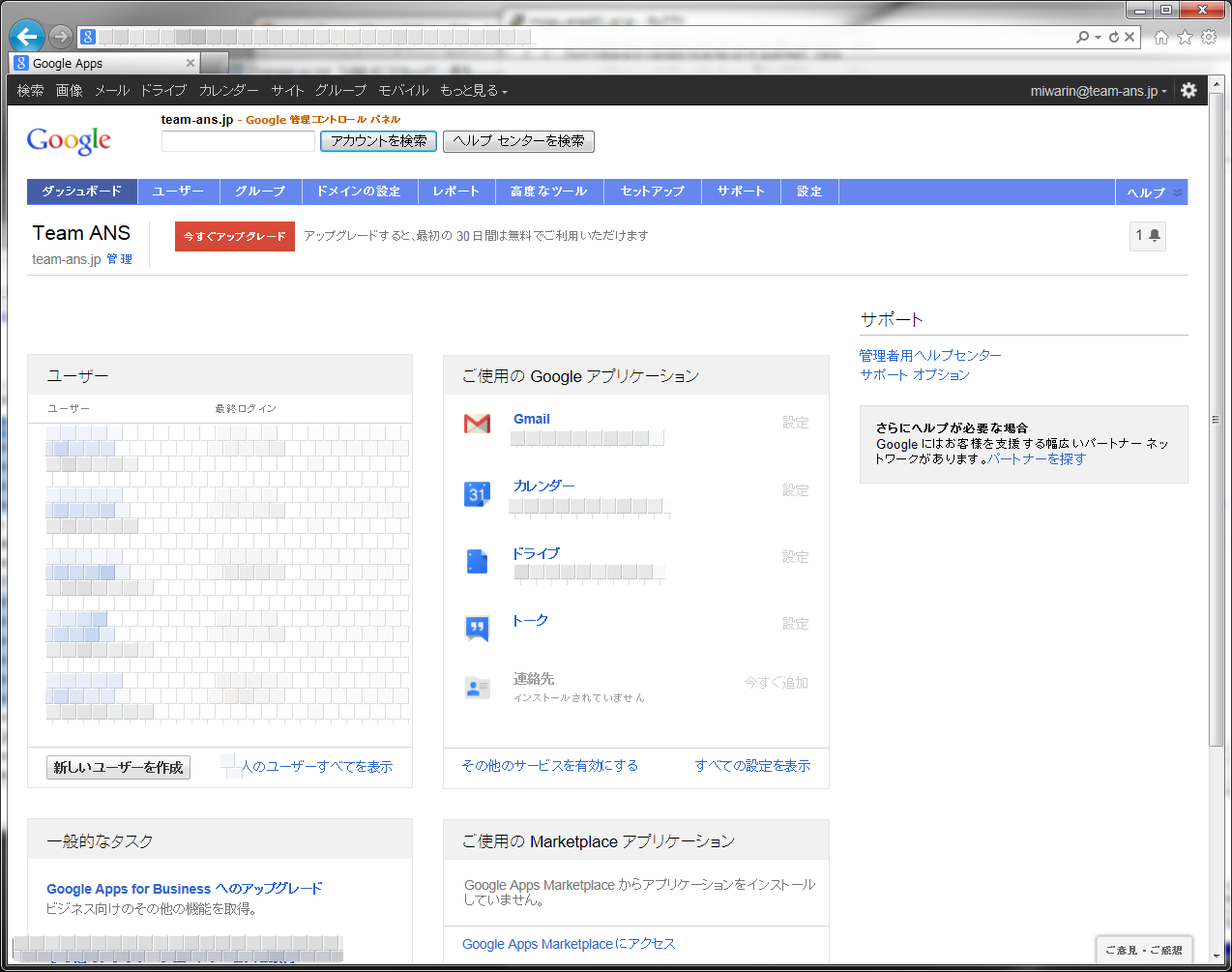The width and height of the screenshot is (1232, 972).
Task: Open カレンダー in the top black bar
Action: click(229, 90)
